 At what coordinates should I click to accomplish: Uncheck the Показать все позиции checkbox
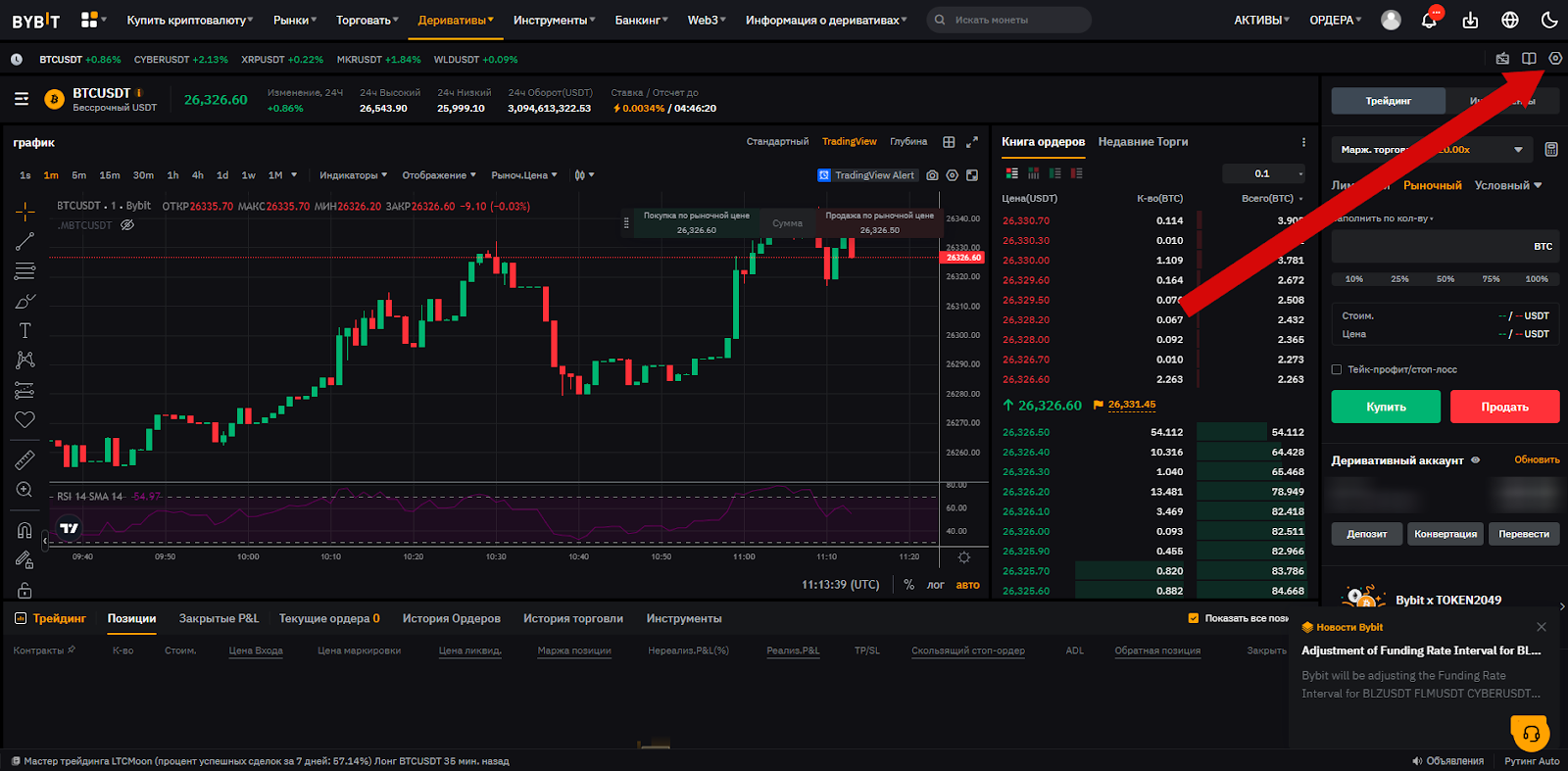pyautogui.click(x=1194, y=618)
